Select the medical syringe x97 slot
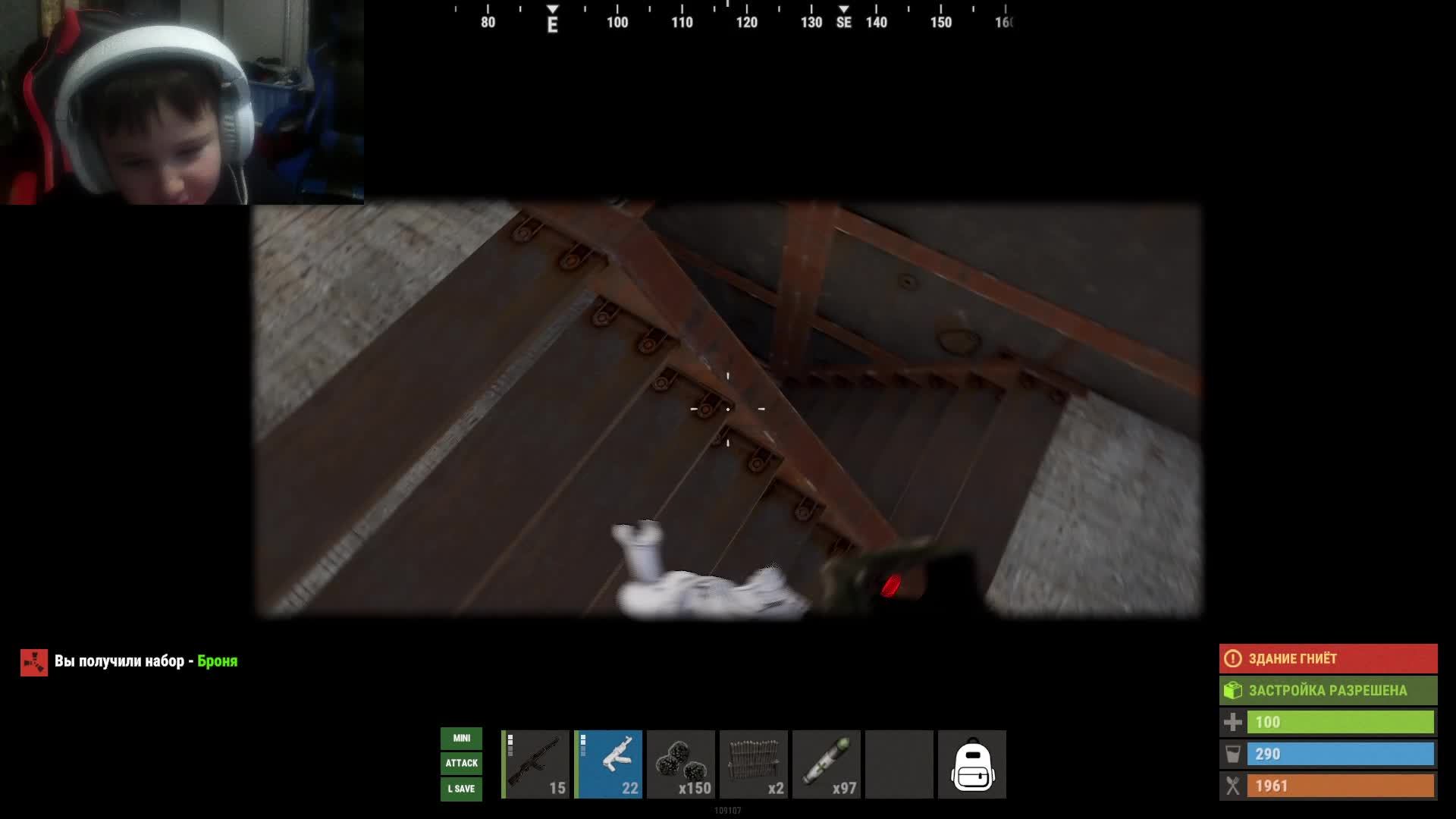 pyautogui.click(x=827, y=764)
